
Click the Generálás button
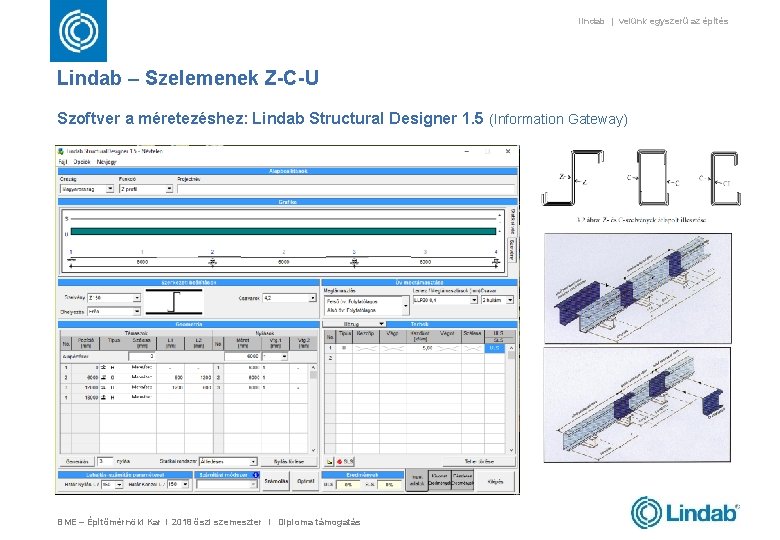click(x=78, y=461)
